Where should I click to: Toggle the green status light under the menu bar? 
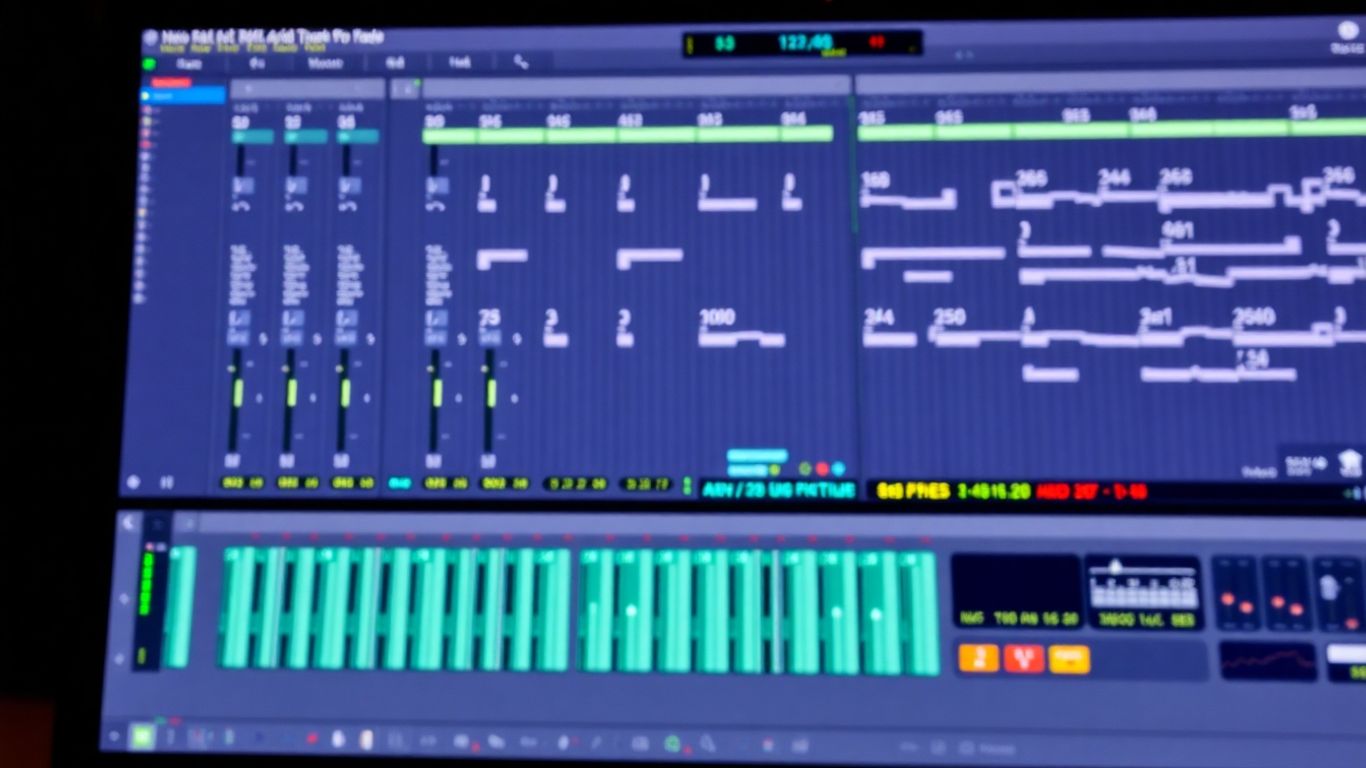coord(148,63)
